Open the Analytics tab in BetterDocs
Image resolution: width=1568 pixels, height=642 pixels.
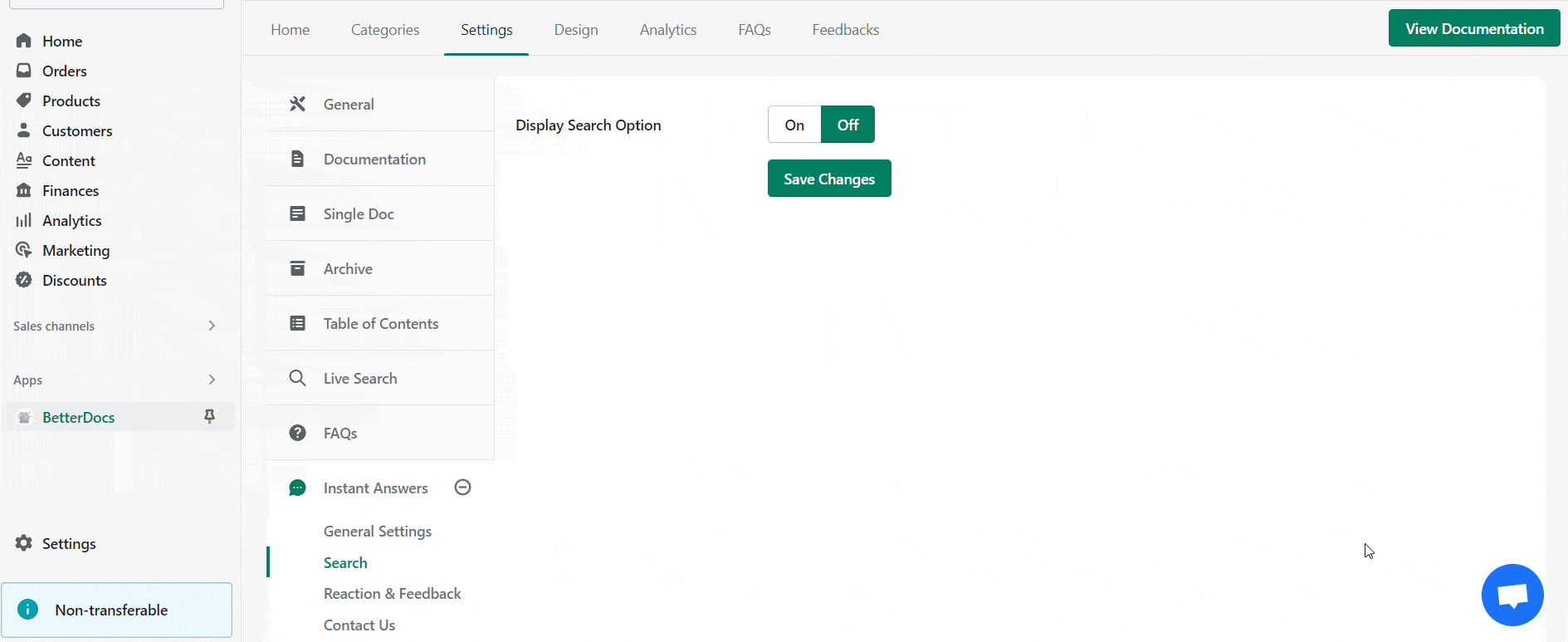668,30
